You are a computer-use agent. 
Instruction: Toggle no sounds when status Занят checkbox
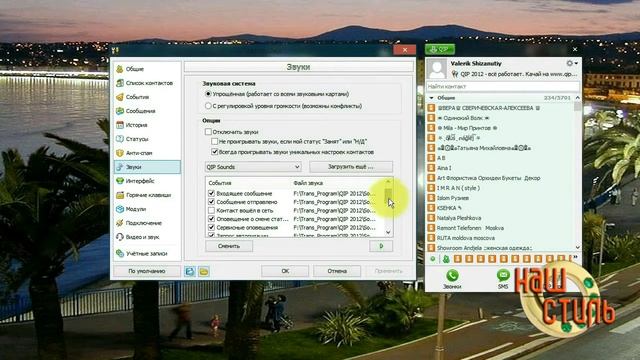(x=215, y=141)
